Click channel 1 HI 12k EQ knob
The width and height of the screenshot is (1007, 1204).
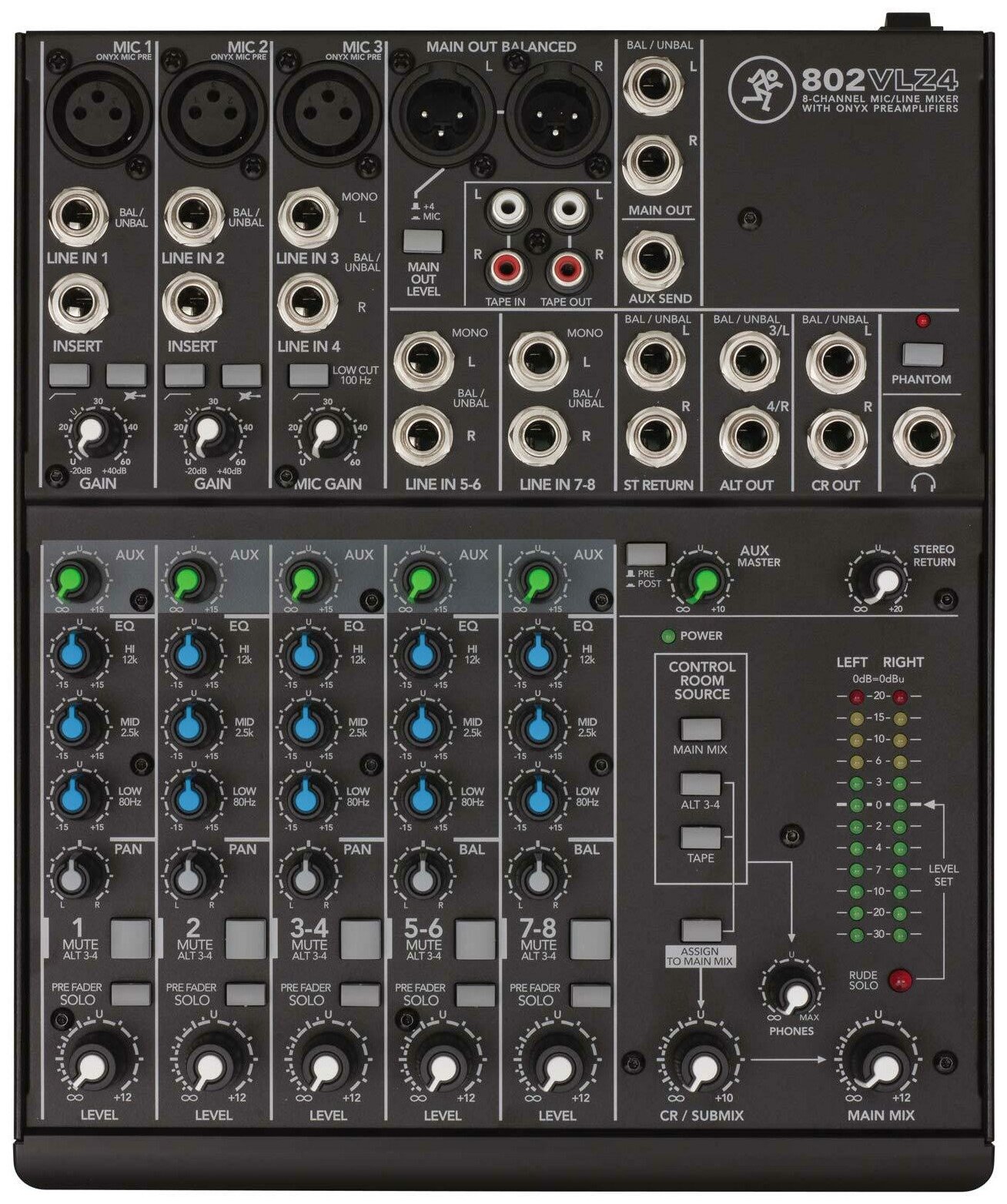click(76, 654)
